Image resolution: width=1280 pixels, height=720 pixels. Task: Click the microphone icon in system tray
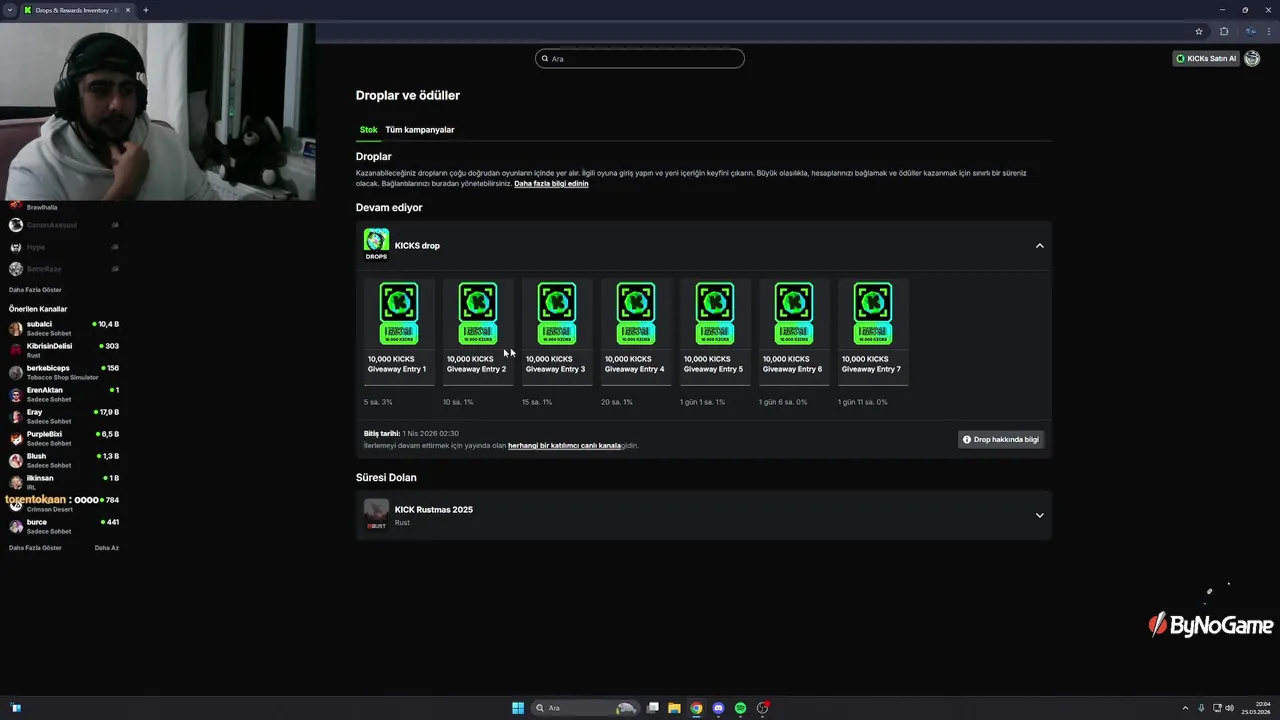click(x=1201, y=708)
